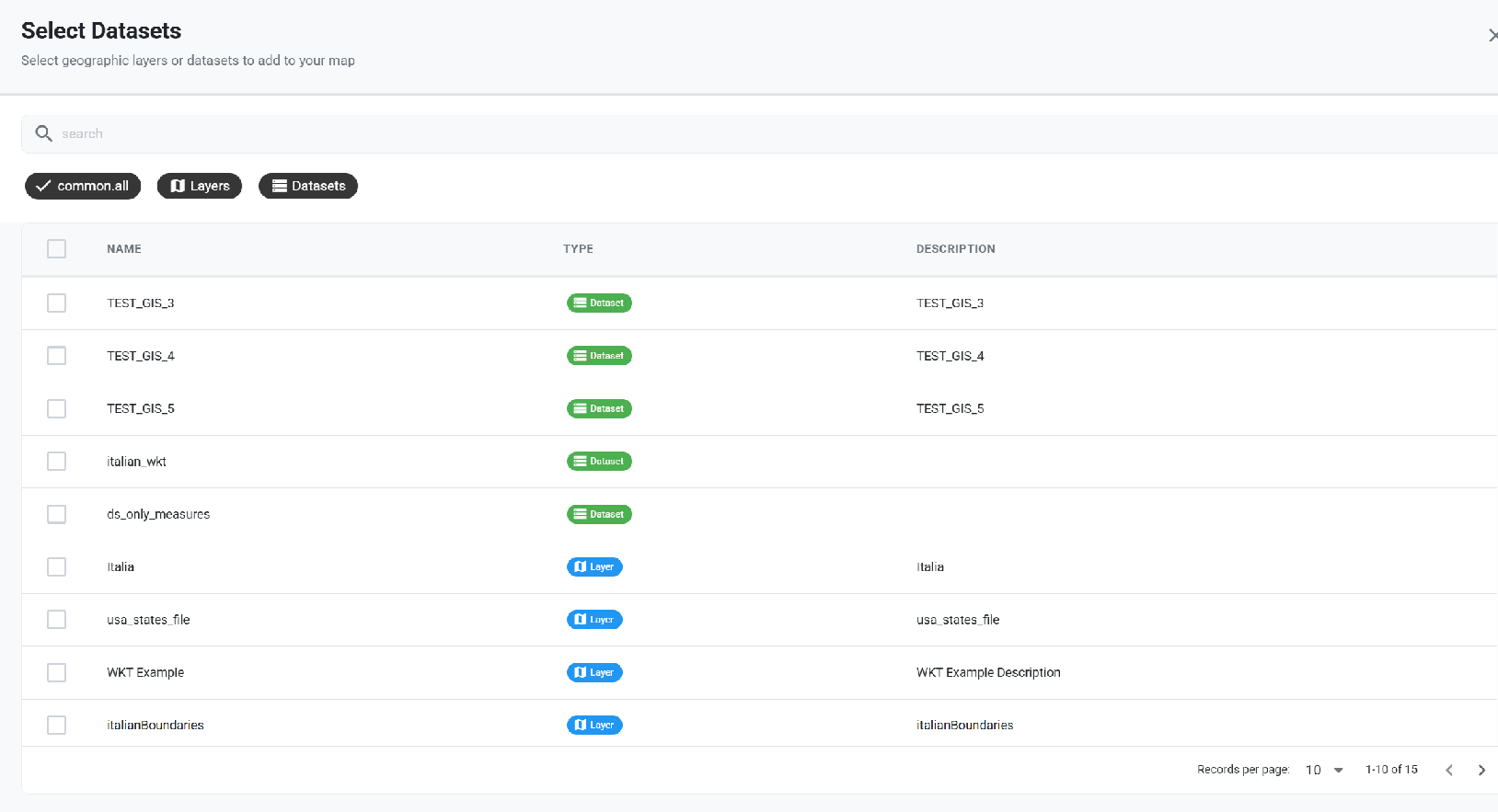1498x812 pixels.
Task: Check the TEST_GIS_5 row checkbox
Action: point(57,408)
